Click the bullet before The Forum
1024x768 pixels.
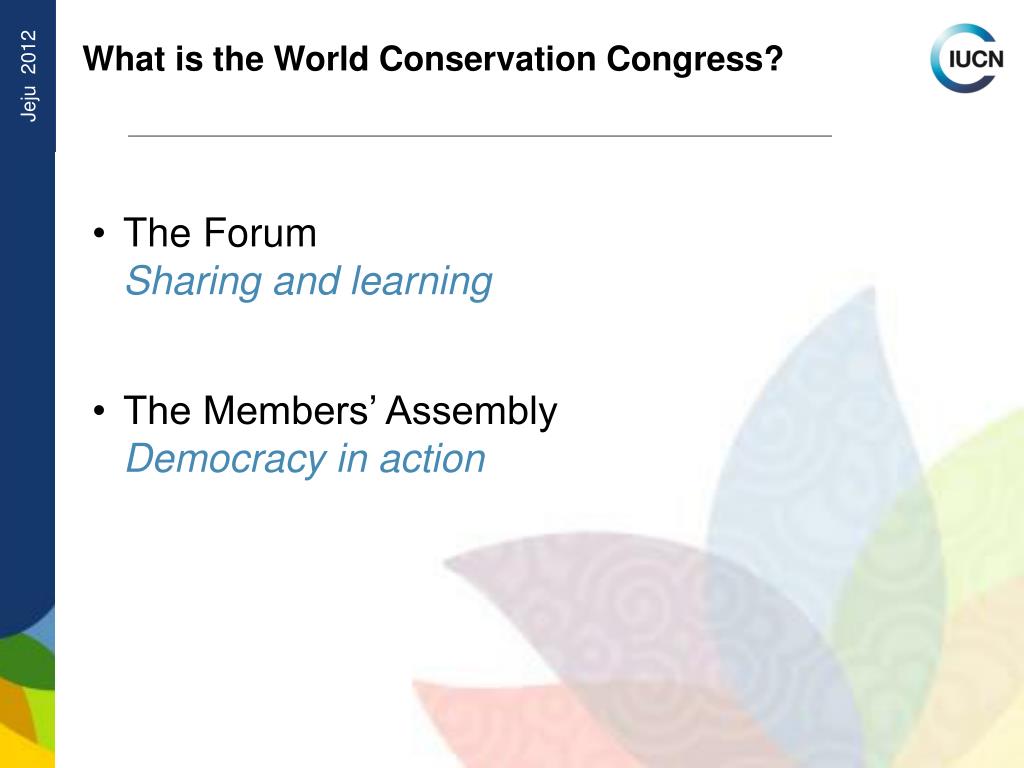99,233
